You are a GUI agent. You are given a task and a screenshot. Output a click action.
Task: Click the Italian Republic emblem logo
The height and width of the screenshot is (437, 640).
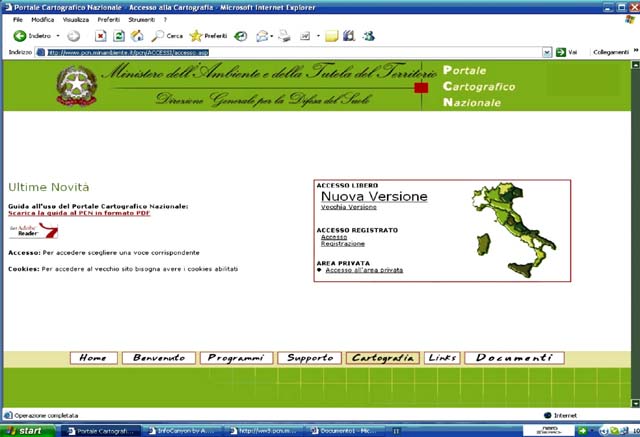[x=76, y=86]
